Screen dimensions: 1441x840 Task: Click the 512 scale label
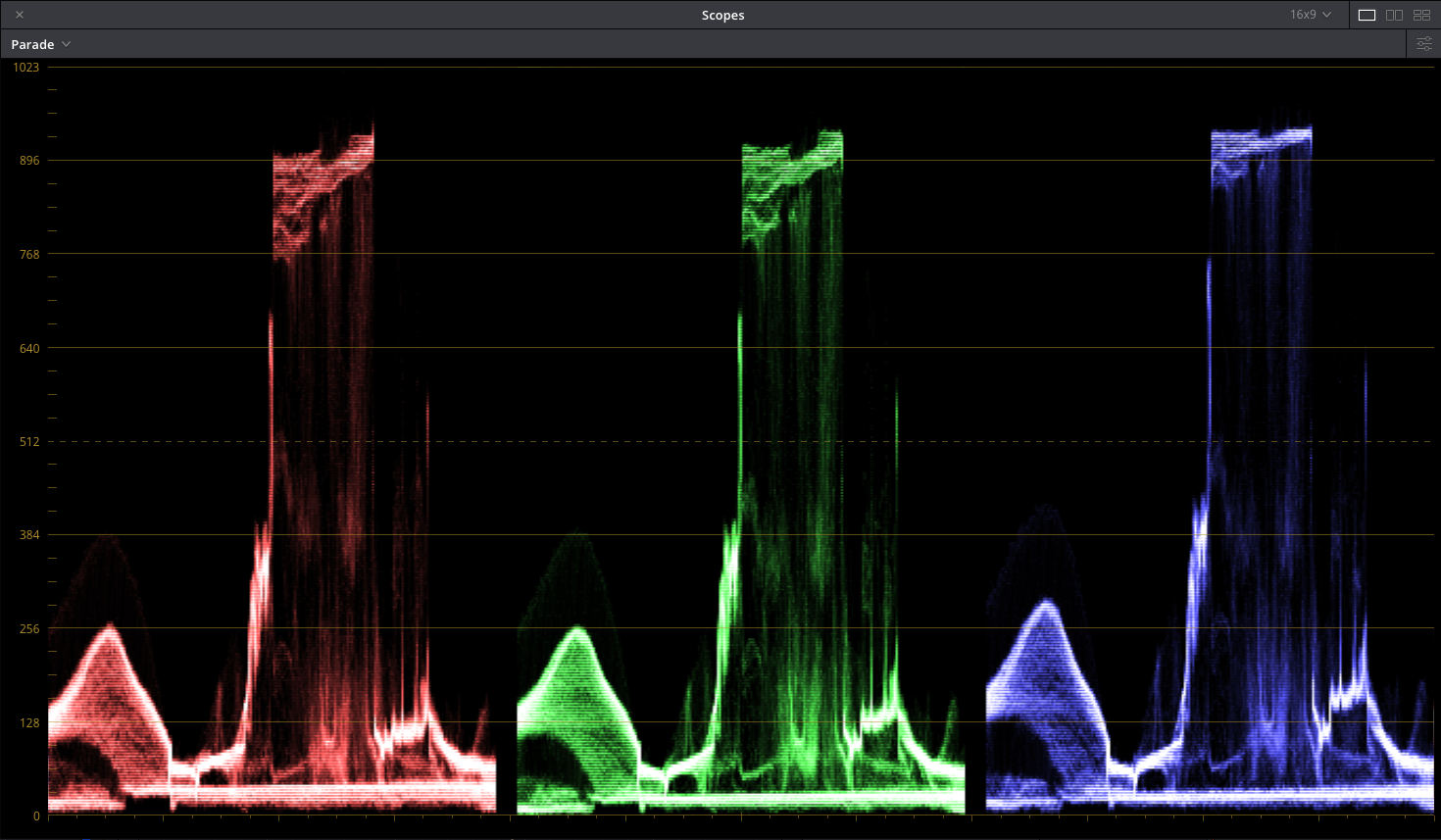pos(29,442)
